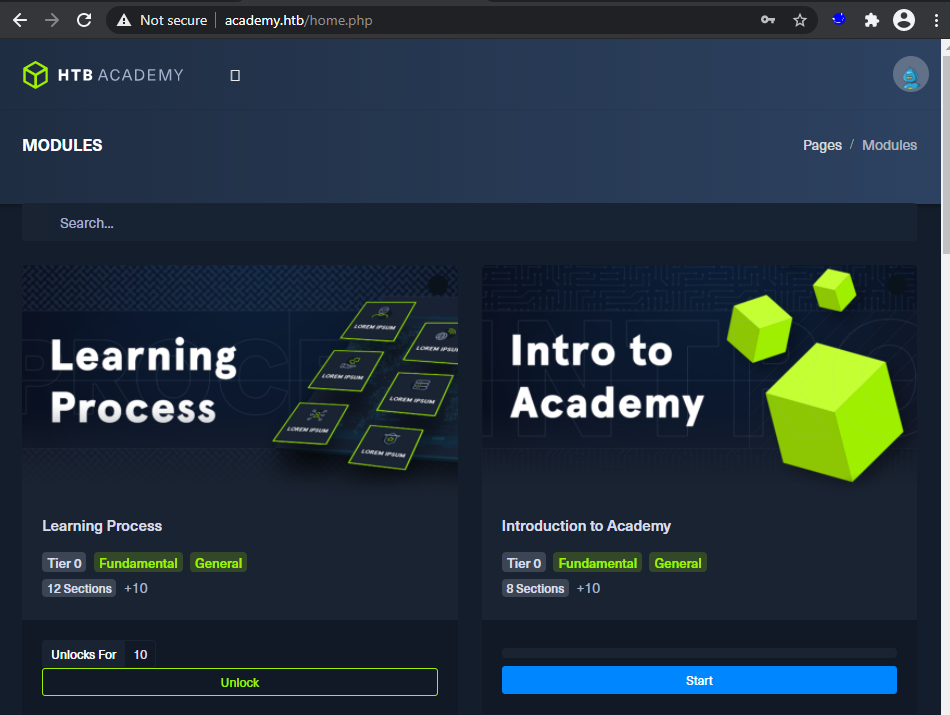Viewport: 950px width, 715px height.
Task: Click the dark circle on Learning Process banner
Action: pos(438,285)
